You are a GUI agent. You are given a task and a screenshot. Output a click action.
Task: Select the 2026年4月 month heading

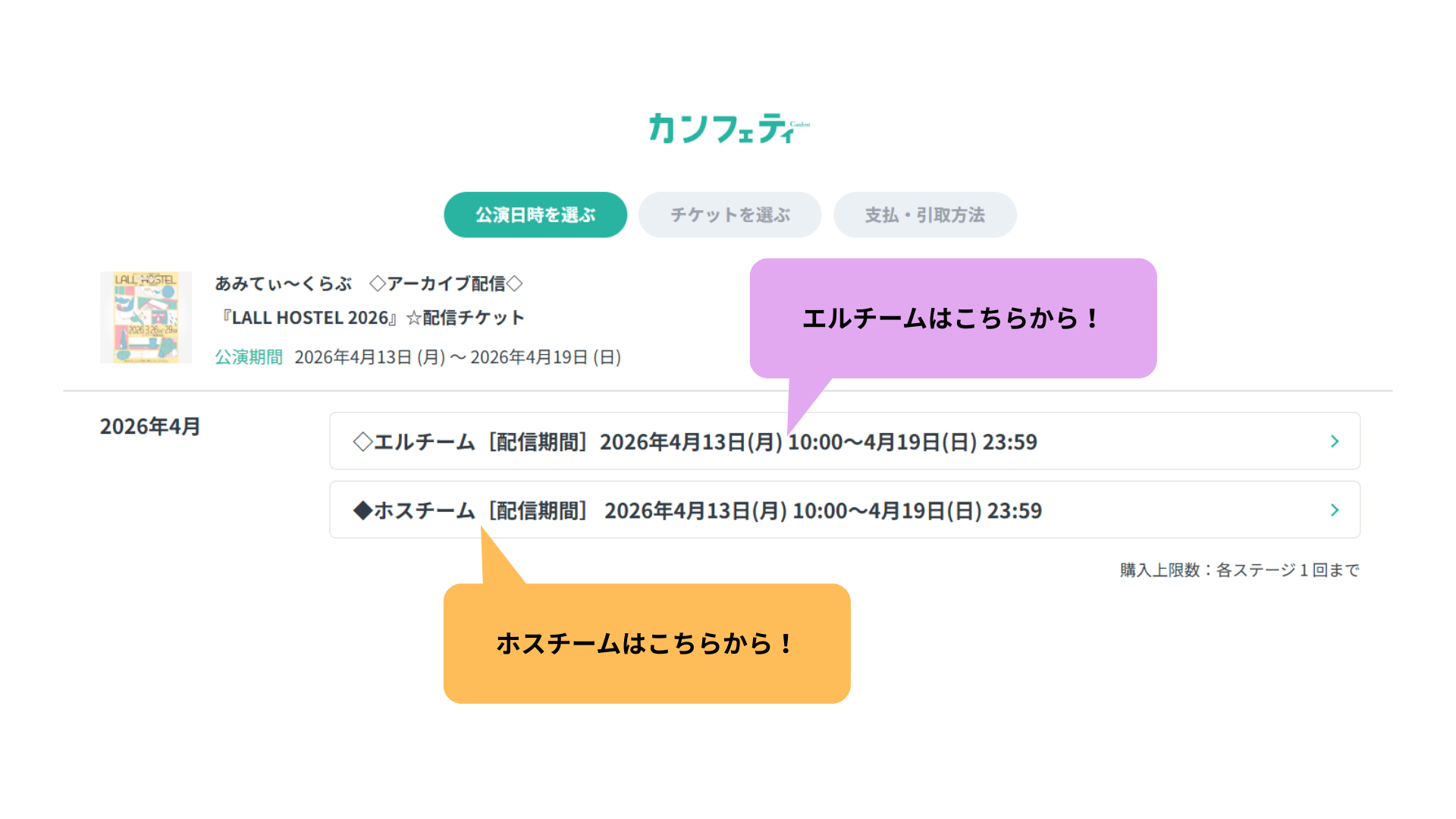tap(150, 426)
